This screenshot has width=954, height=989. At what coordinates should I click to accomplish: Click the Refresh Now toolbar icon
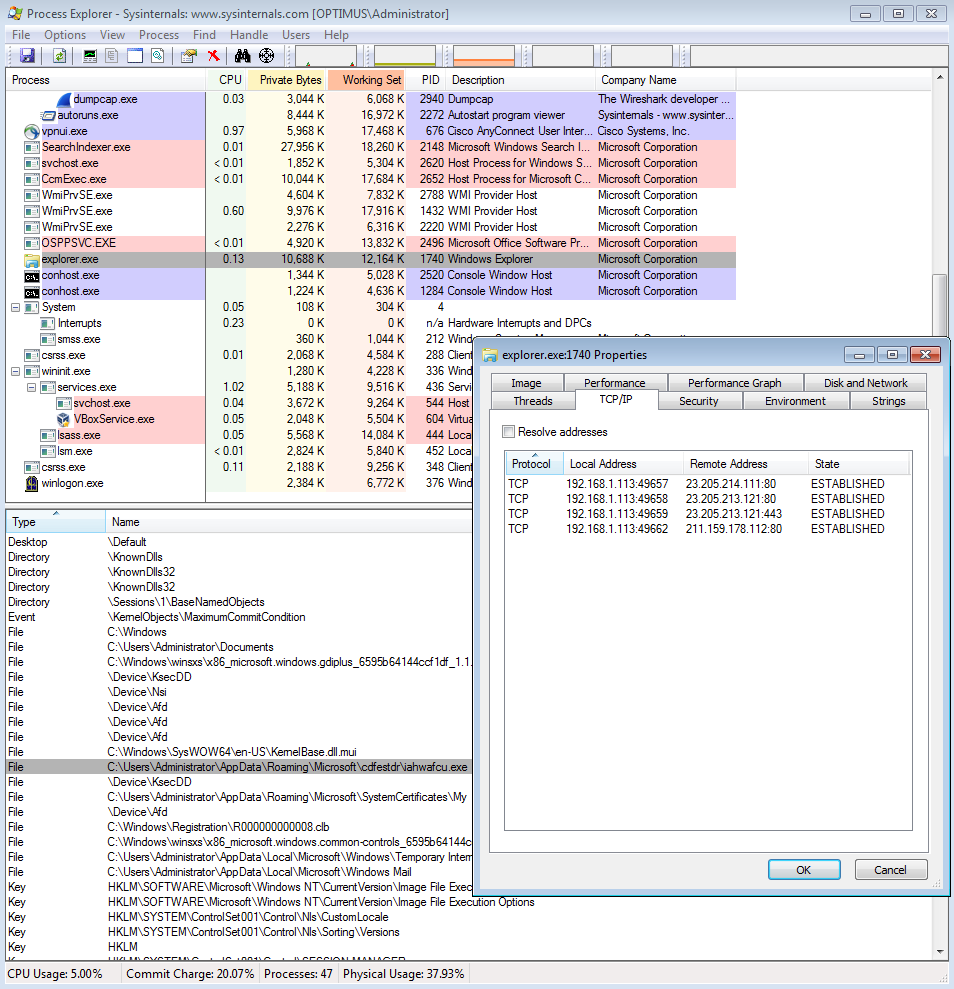(x=59, y=56)
